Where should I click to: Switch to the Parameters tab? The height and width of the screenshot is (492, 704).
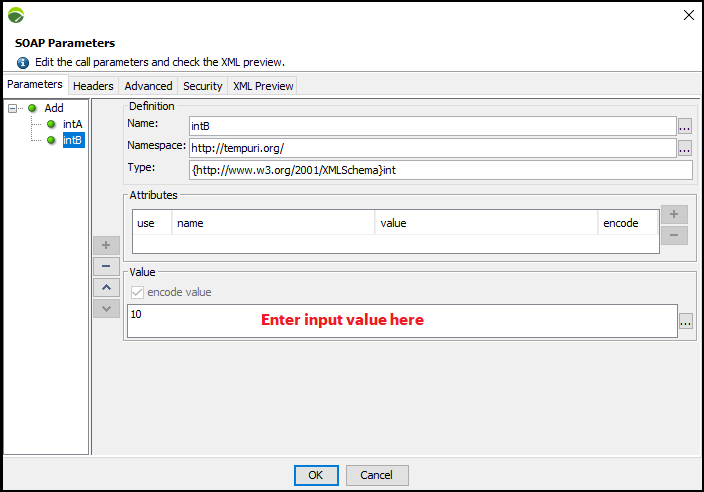point(35,84)
